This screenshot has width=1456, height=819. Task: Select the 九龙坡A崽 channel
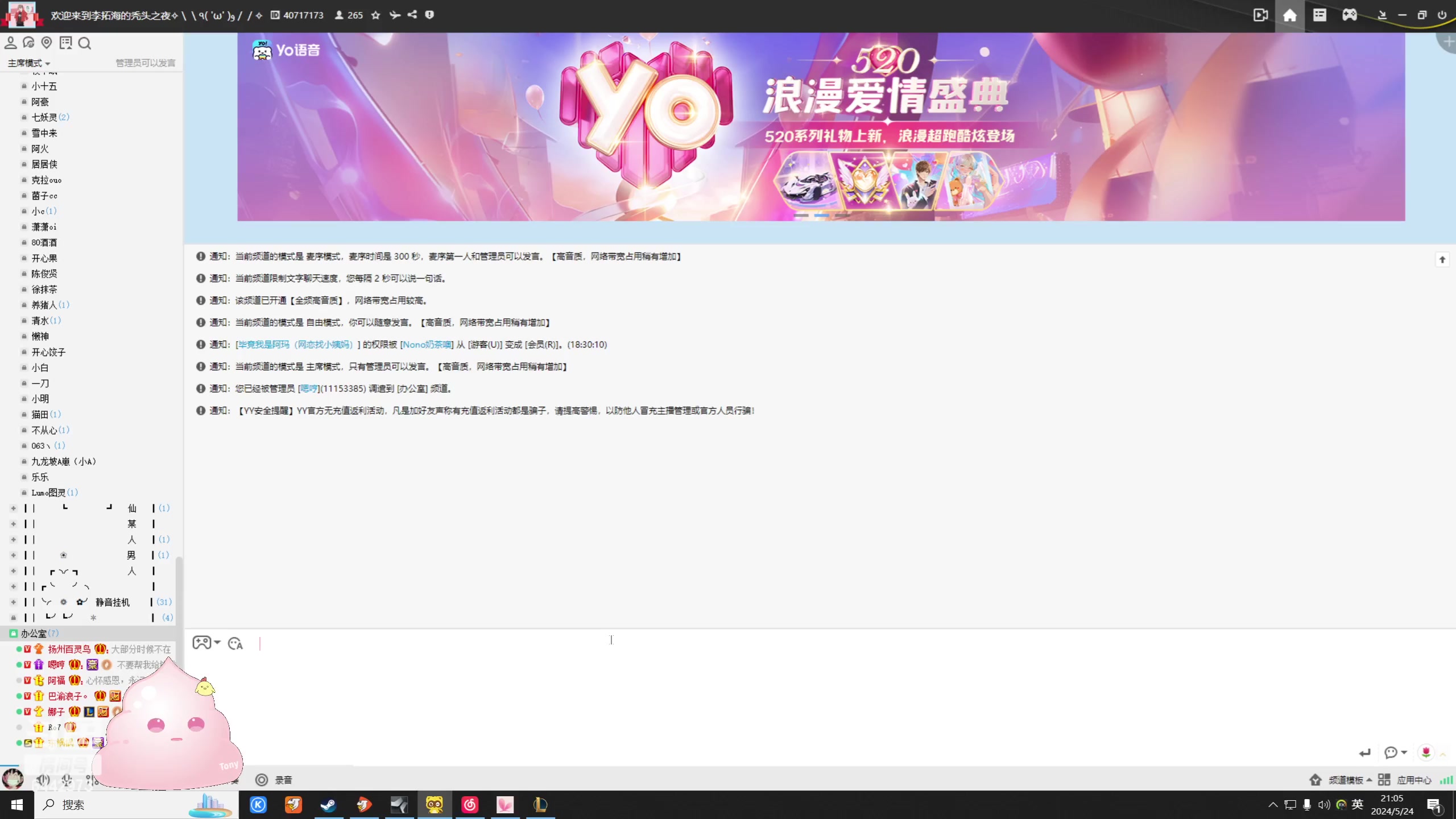tap(63, 461)
